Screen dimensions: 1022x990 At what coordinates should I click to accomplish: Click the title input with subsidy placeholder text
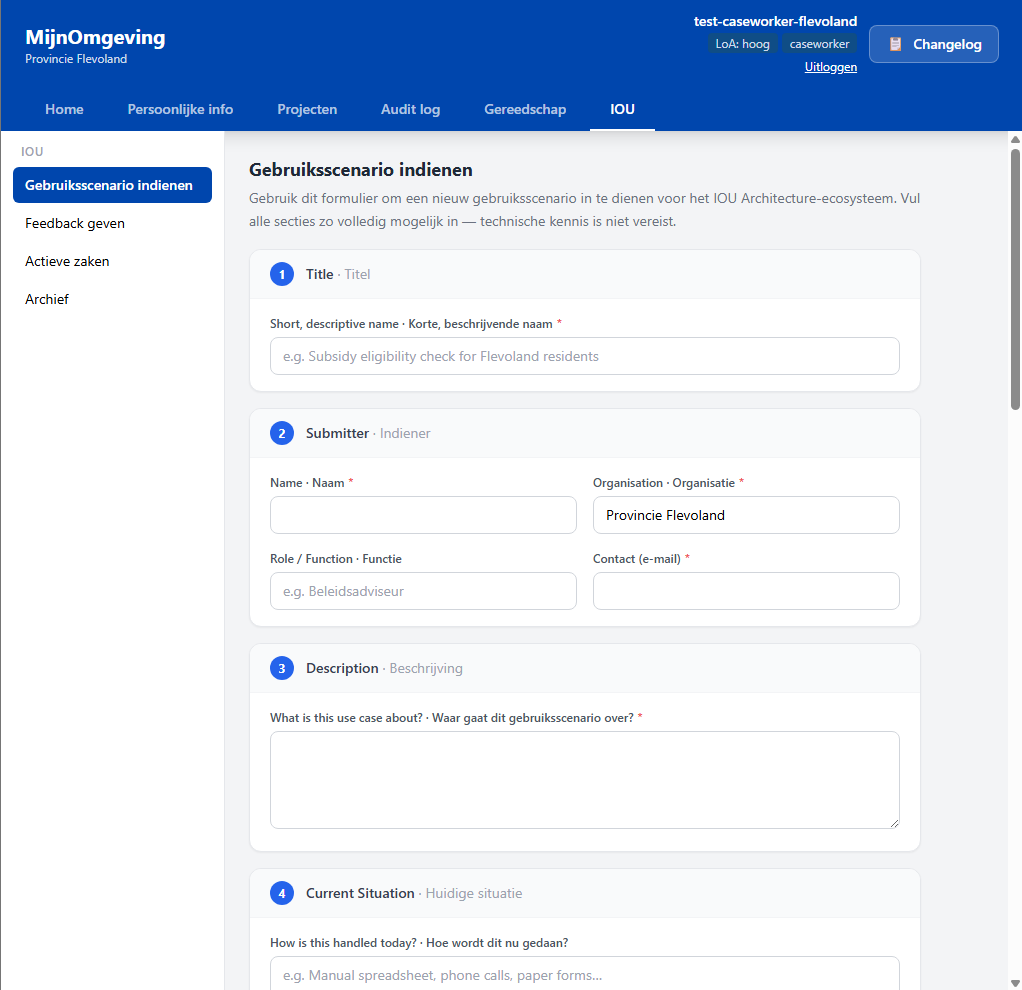coord(584,356)
